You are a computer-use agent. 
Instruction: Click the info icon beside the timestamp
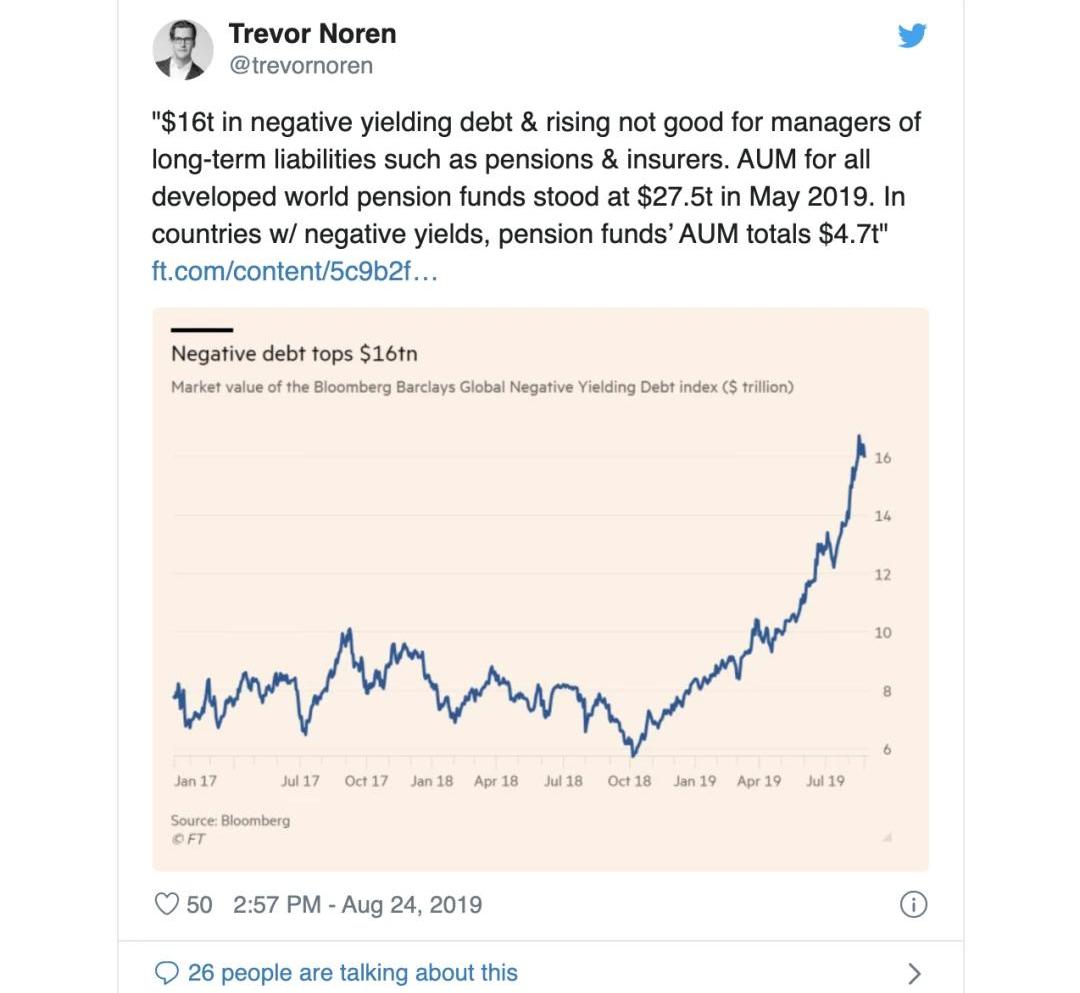(x=912, y=905)
